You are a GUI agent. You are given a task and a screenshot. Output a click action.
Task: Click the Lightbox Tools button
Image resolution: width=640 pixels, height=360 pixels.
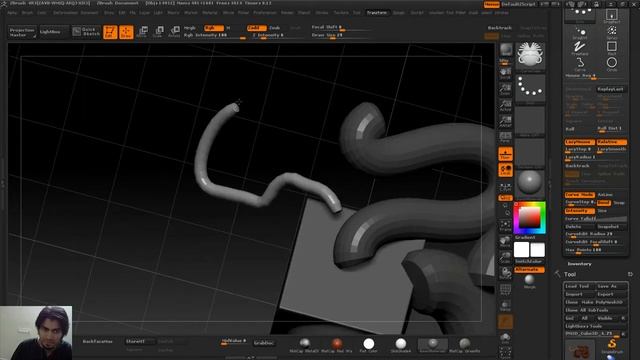595,326
